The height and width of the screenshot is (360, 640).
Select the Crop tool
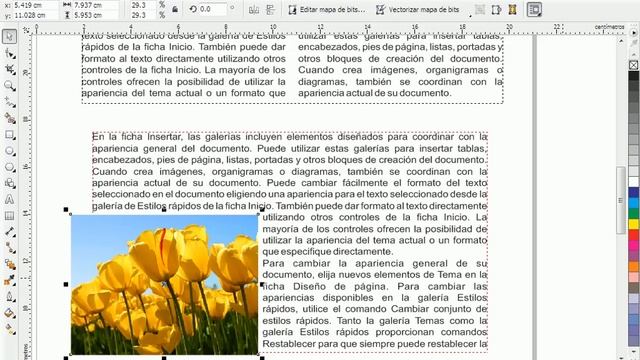[9, 69]
